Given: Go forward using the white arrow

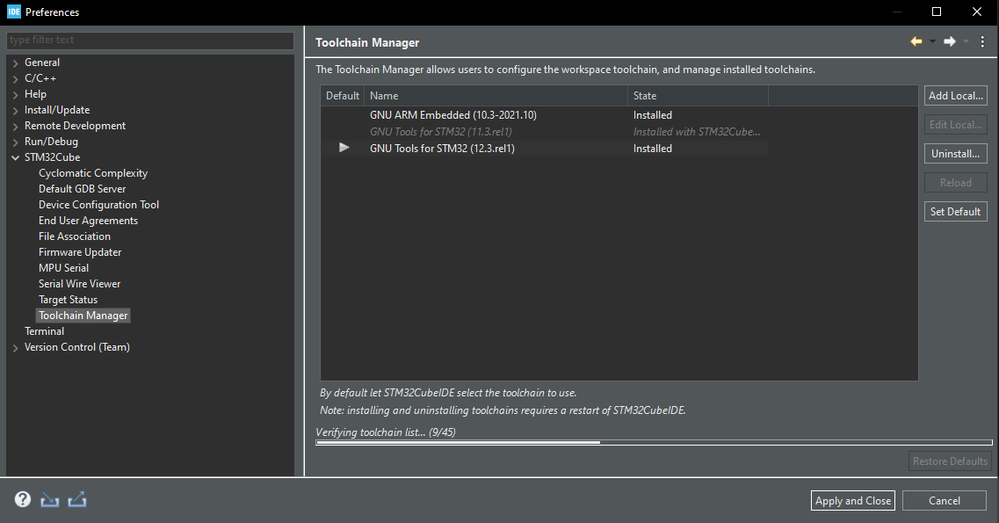Looking at the screenshot, I should click(x=949, y=42).
